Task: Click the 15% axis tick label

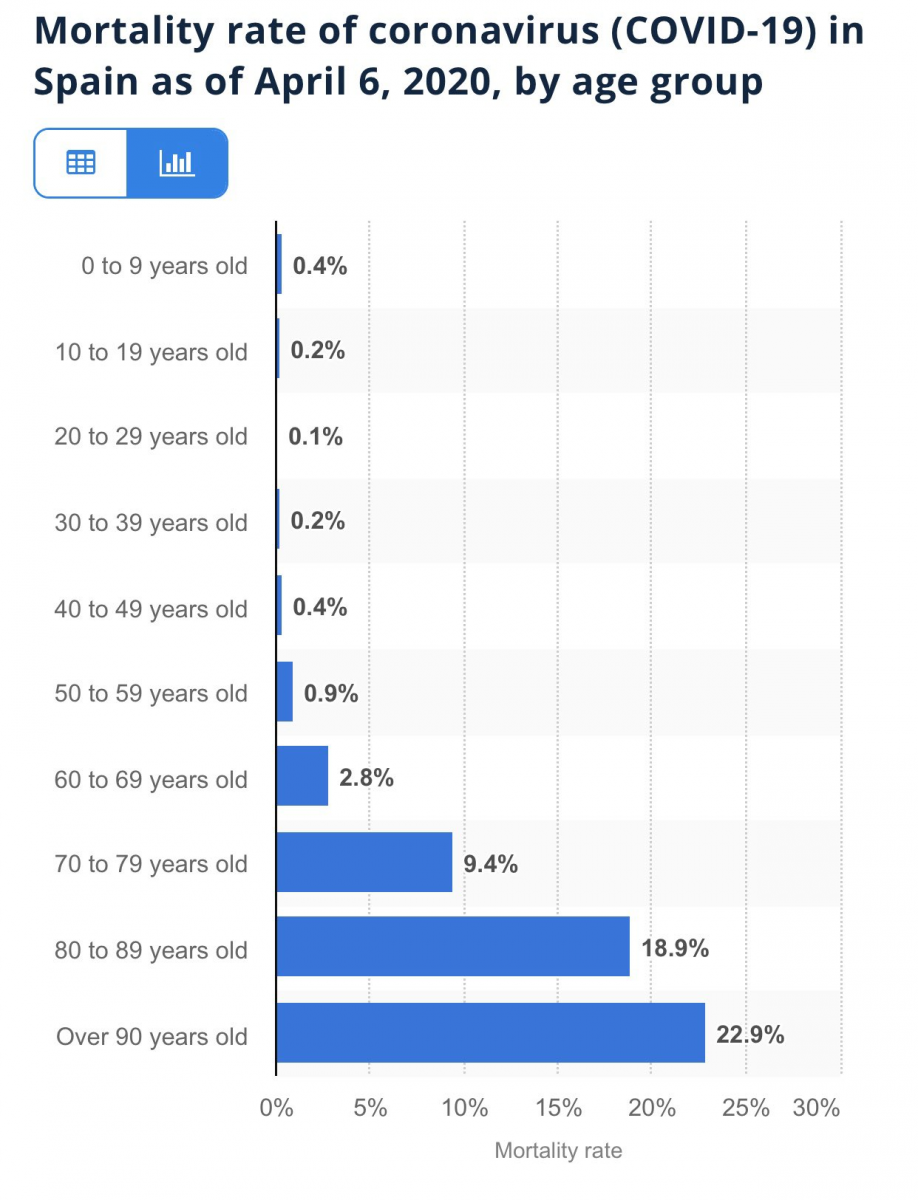Action: [x=558, y=1108]
